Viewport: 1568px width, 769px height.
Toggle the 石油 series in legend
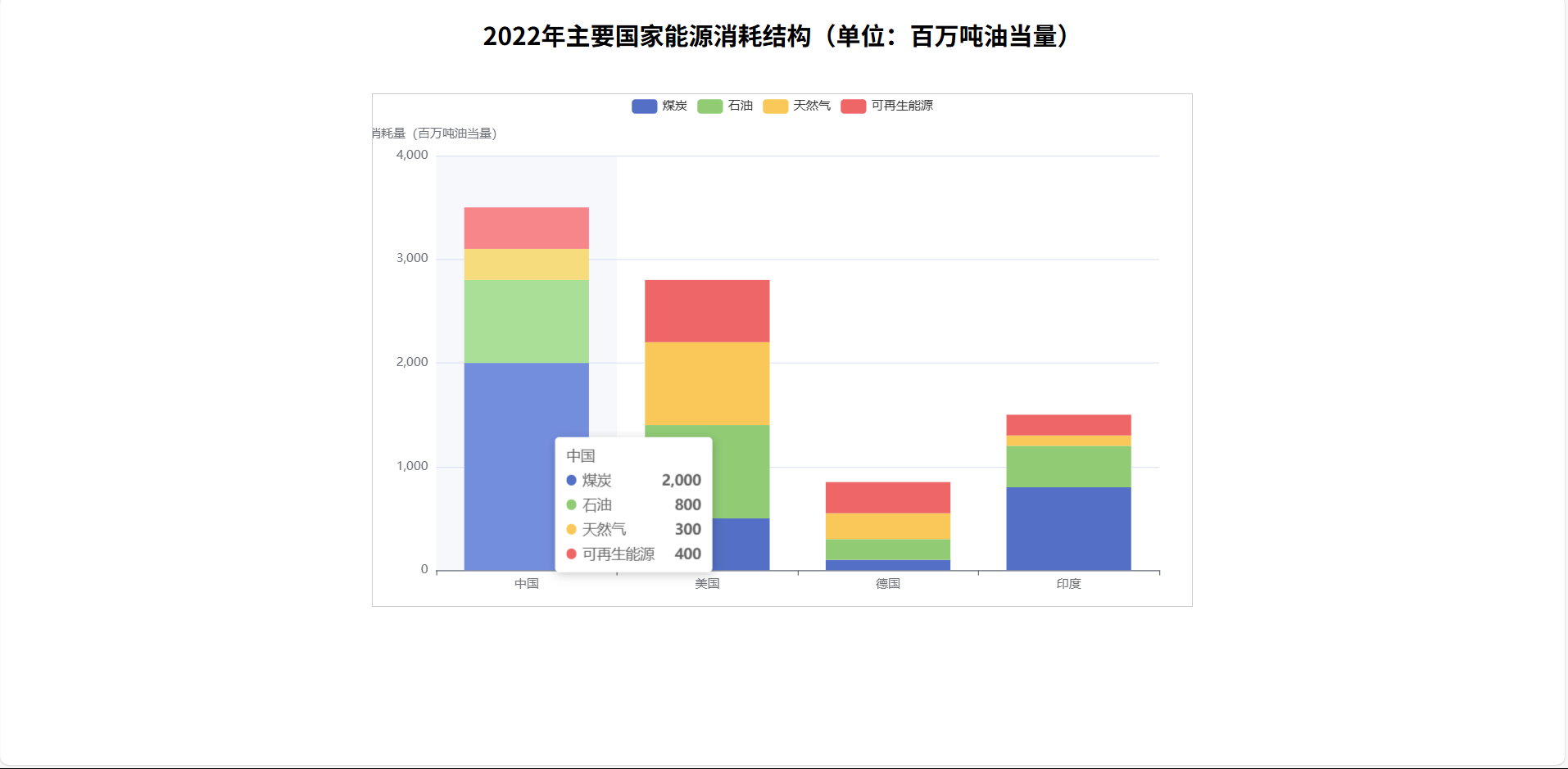[x=725, y=106]
